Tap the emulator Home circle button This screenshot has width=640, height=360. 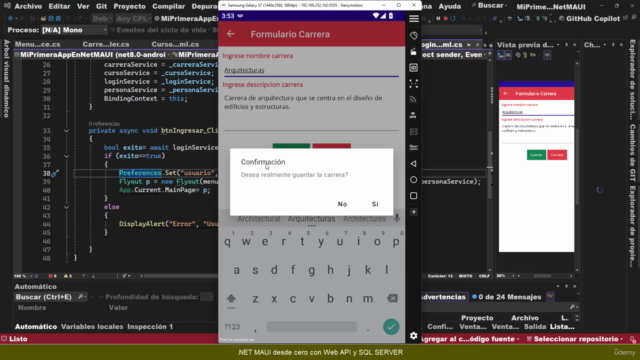pyautogui.click(x=413, y=180)
